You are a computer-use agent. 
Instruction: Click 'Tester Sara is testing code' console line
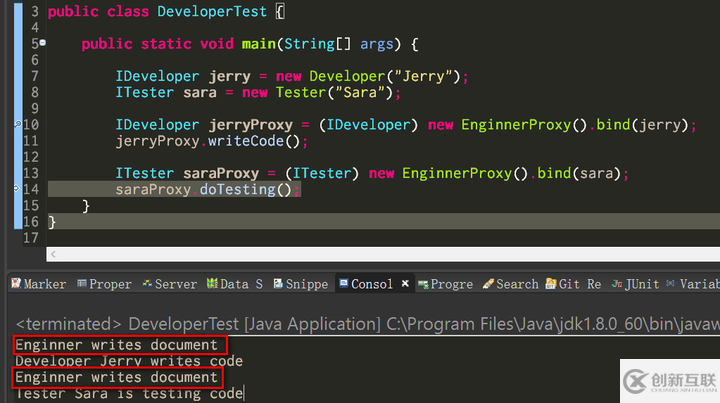129,393
